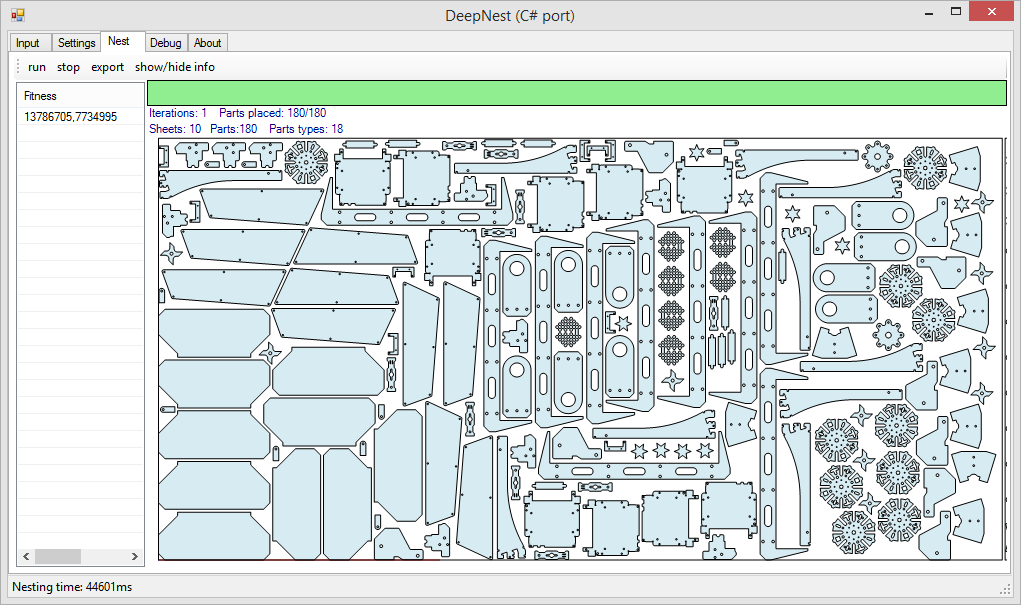The image size is (1021, 605).
Task: Switch to the Input tab
Action: point(28,43)
